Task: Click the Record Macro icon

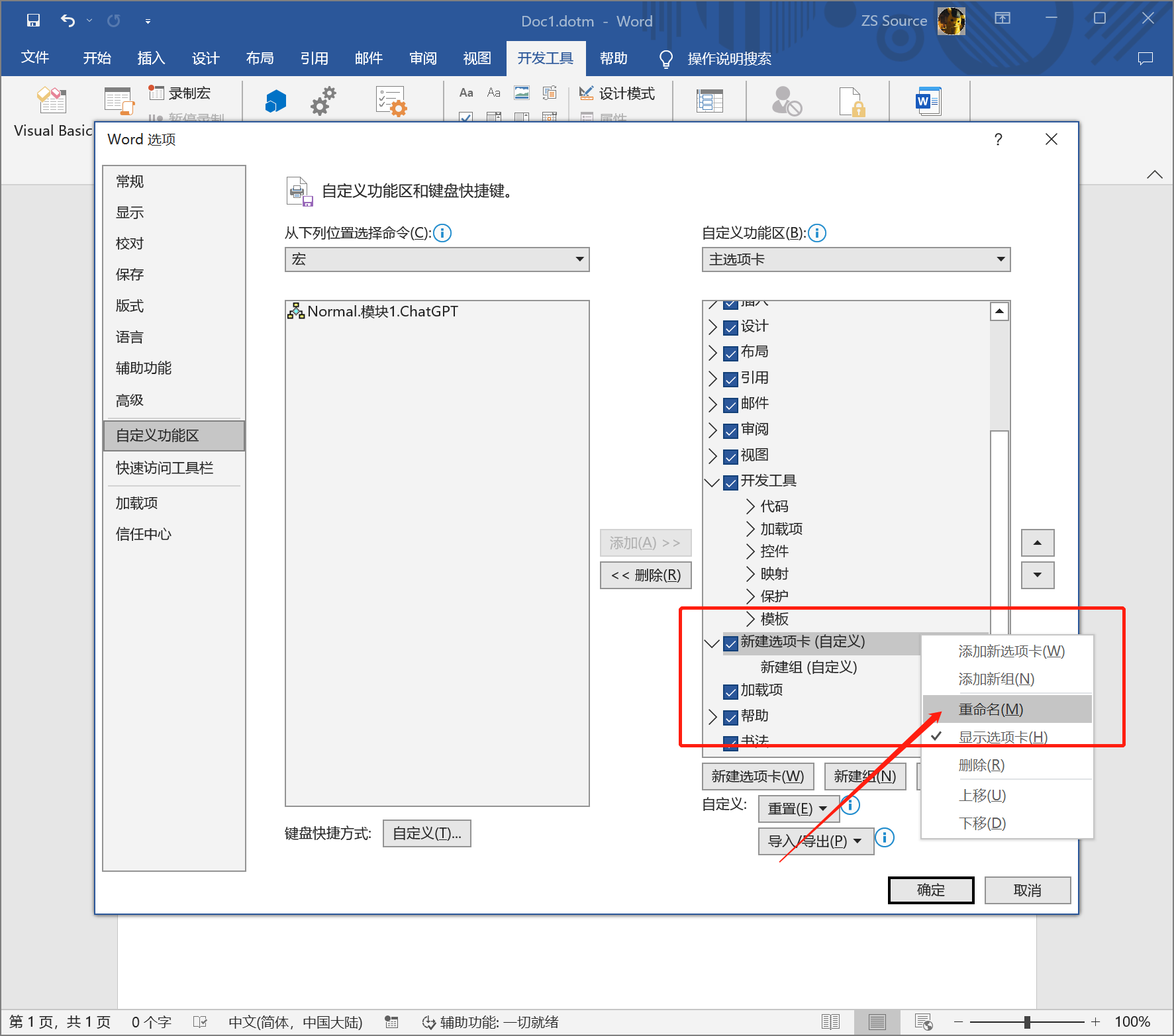Action: 156,93
